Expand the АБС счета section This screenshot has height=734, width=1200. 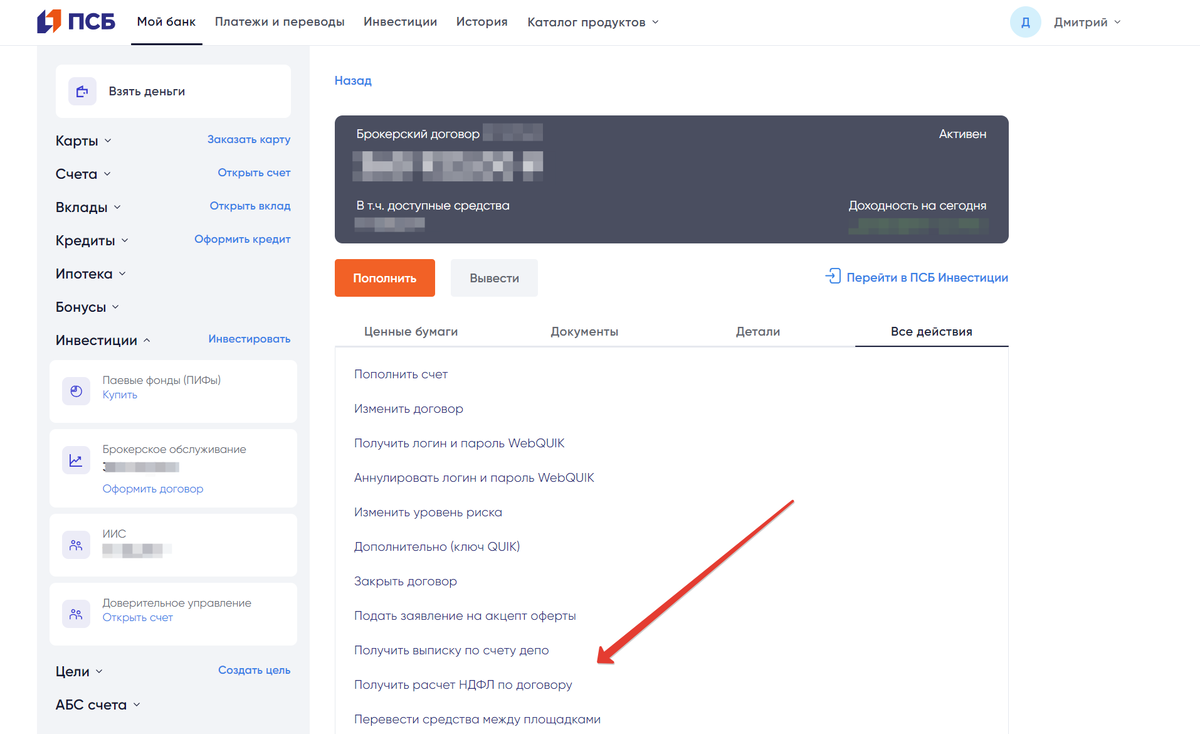[x=98, y=704]
